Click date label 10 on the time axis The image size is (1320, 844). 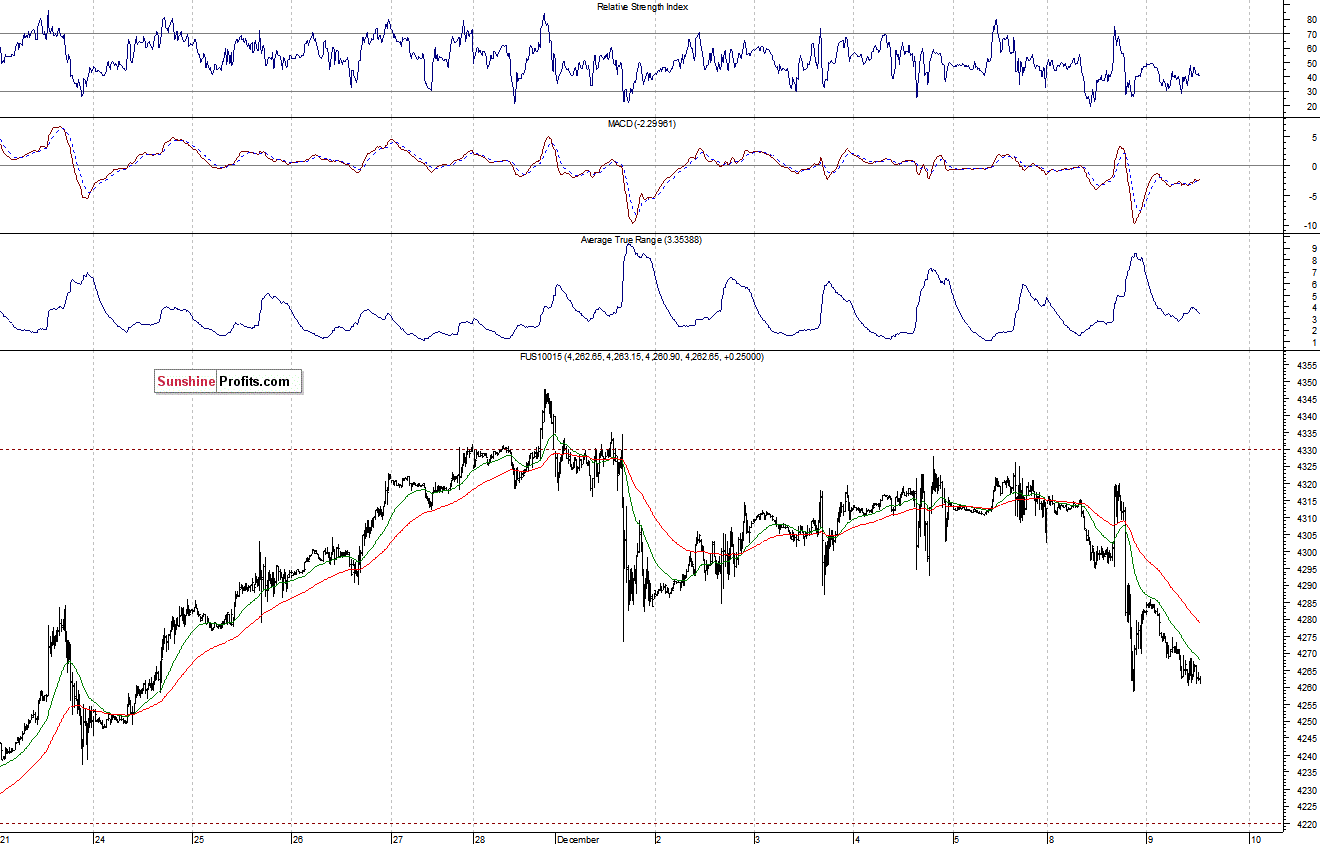click(x=1256, y=838)
